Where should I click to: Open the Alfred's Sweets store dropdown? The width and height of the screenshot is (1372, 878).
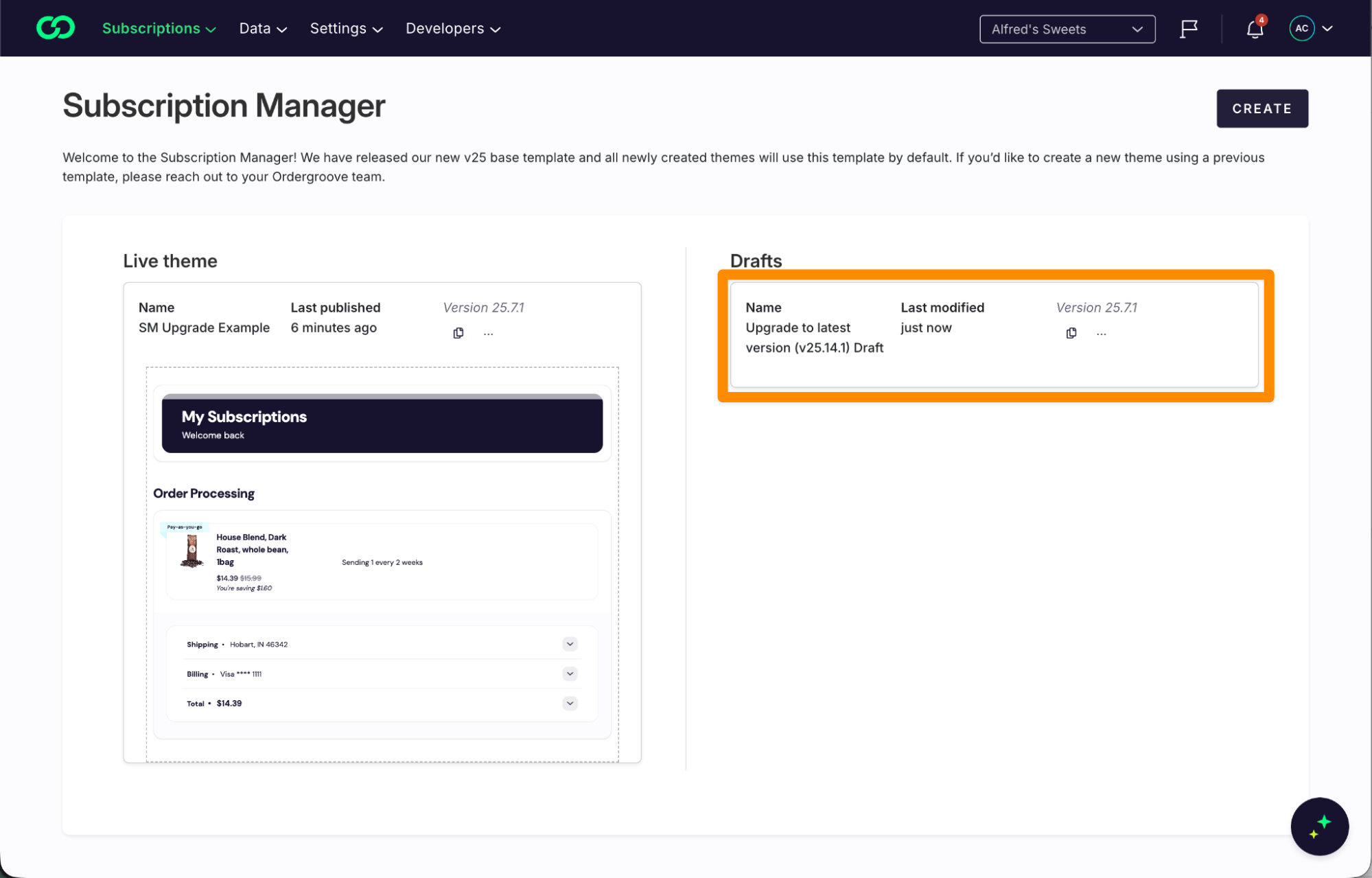1067,29
